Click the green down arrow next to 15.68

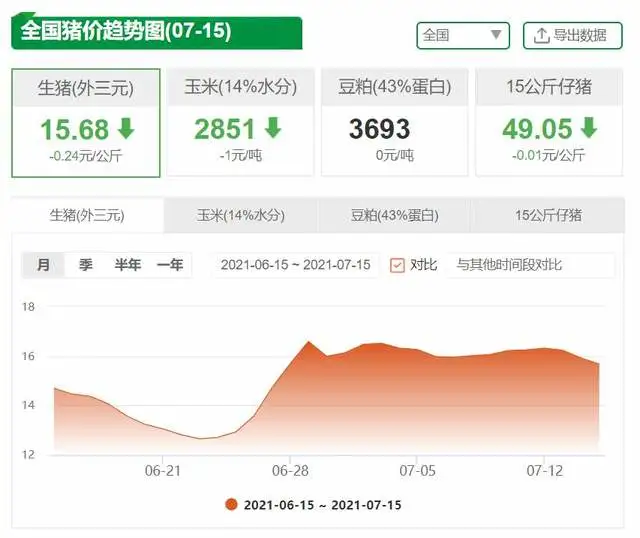tap(126, 128)
